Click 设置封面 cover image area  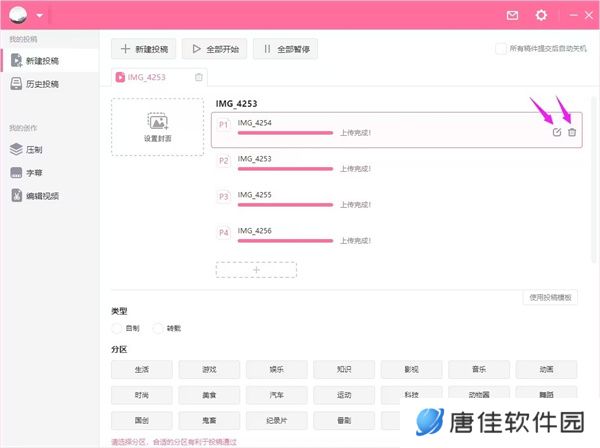coord(158,127)
